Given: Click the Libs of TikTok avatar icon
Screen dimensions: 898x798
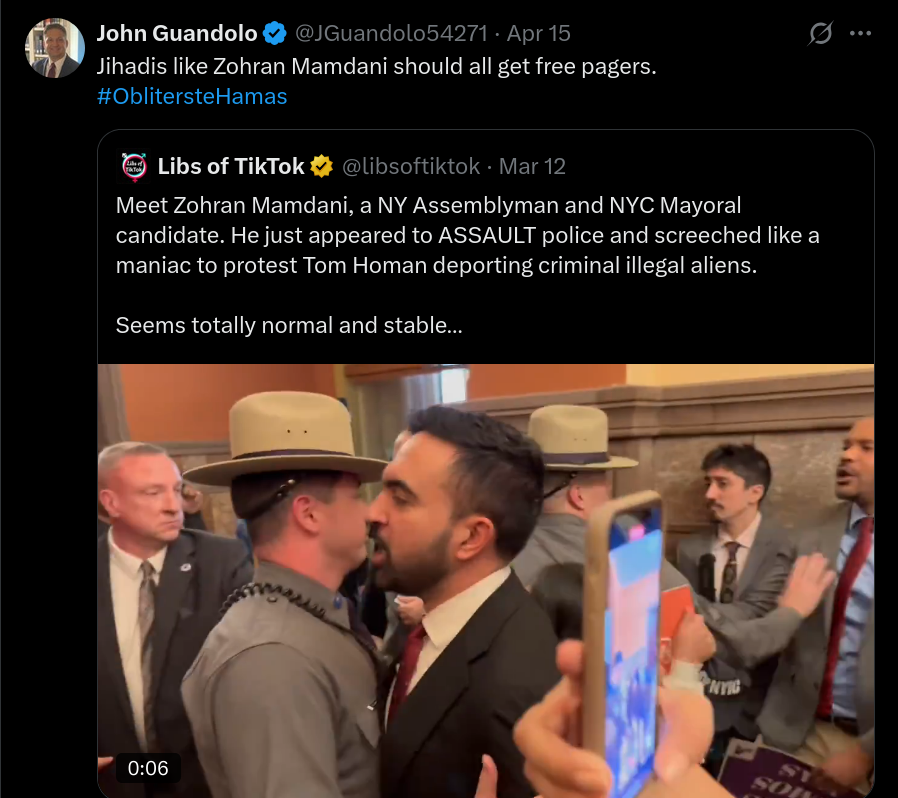Looking at the screenshot, I should point(135,167).
